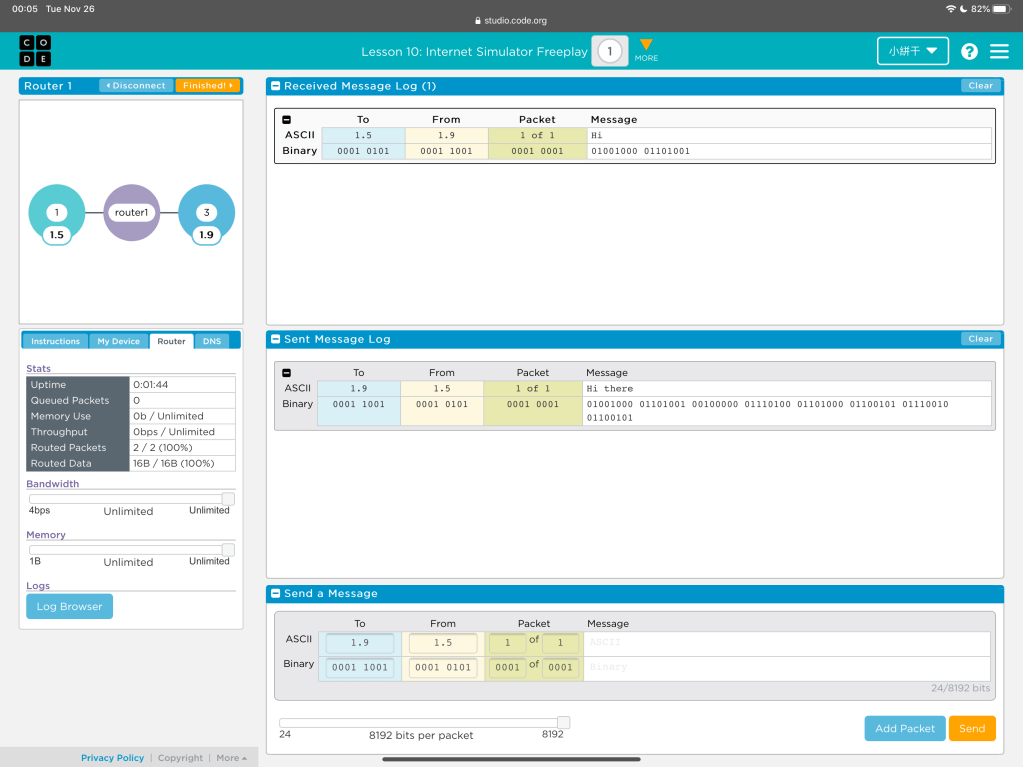Switch to the DNS tab
This screenshot has width=1023, height=767.
[x=212, y=341]
